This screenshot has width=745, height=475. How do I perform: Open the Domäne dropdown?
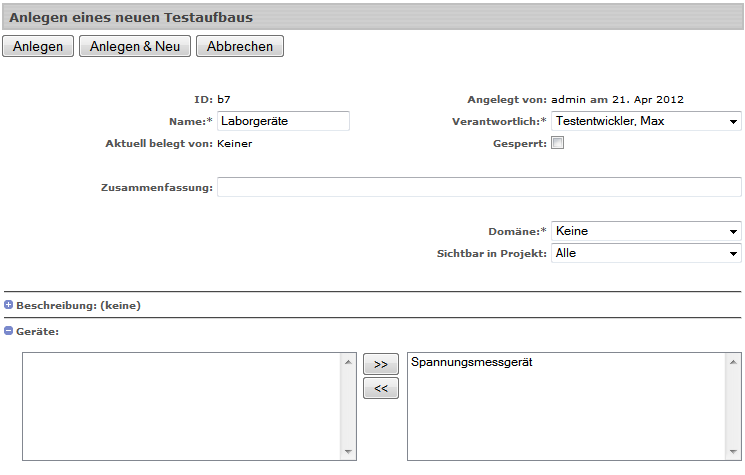[x=646, y=231]
